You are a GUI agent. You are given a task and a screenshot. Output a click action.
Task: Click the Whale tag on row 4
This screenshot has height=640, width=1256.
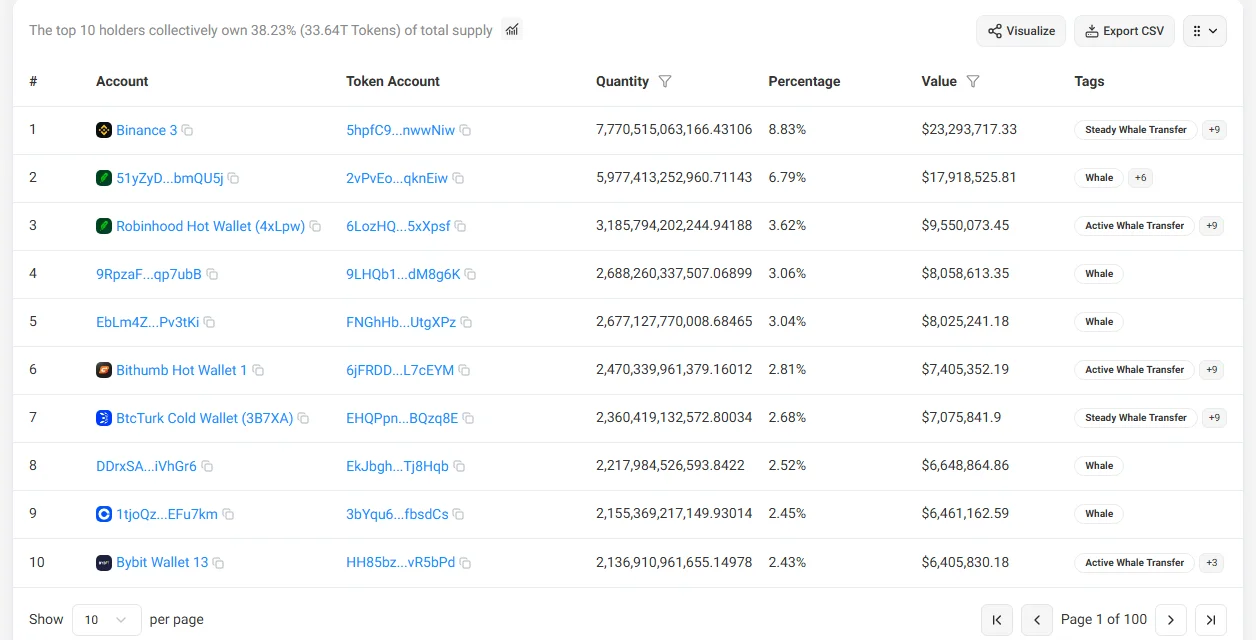click(x=1099, y=274)
